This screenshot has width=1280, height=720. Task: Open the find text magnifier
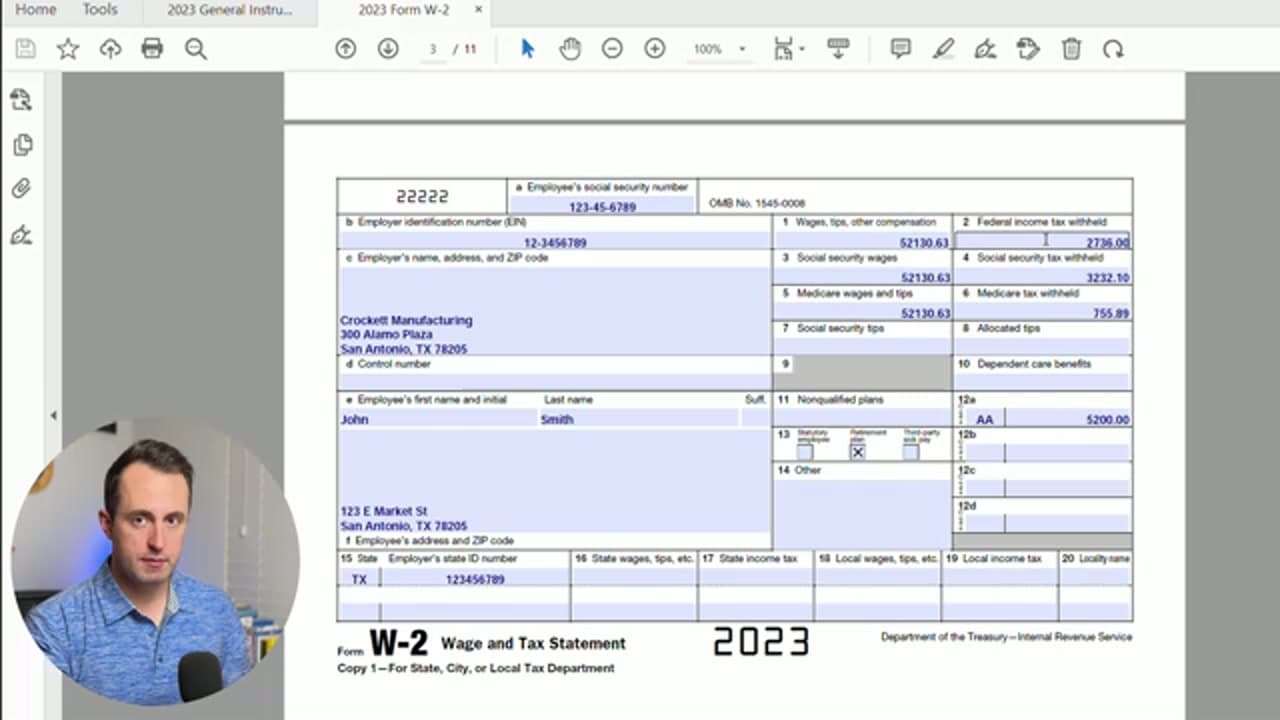point(195,49)
